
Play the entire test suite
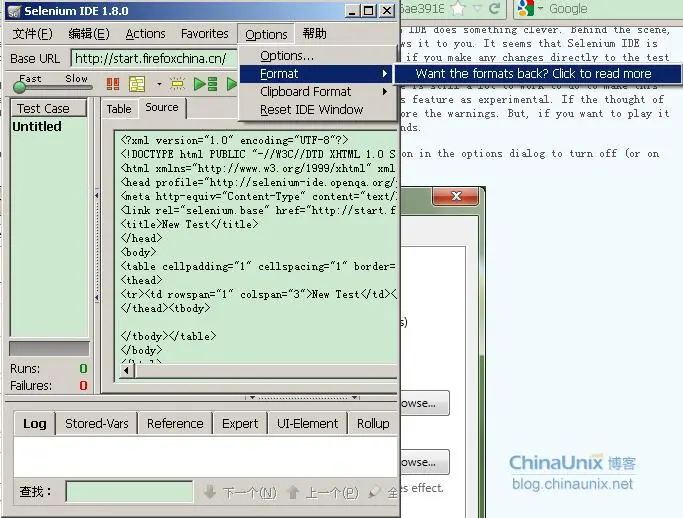click(x=206, y=84)
